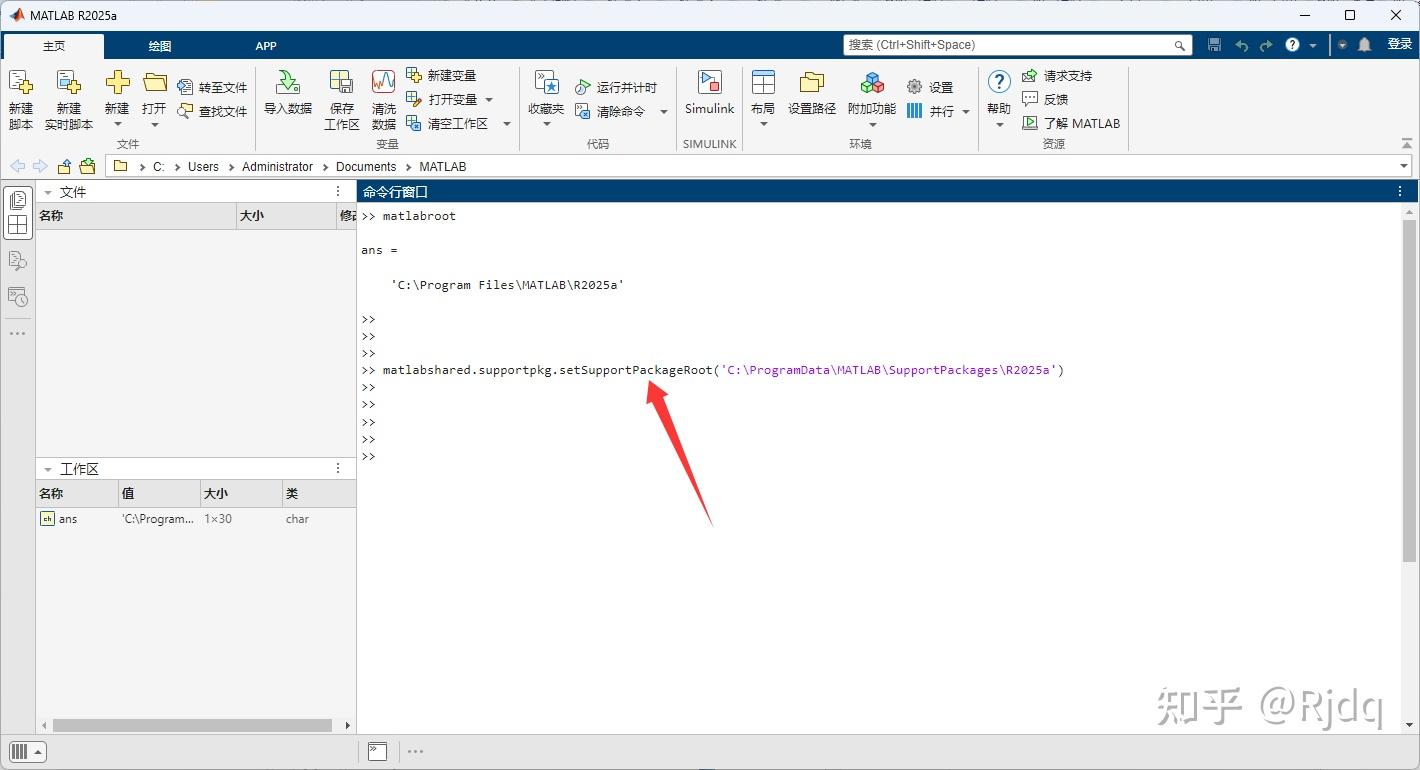Expand the 清空工作区 dropdown arrow
The width and height of the screenshot is (1420, 770).
point(505,122)
